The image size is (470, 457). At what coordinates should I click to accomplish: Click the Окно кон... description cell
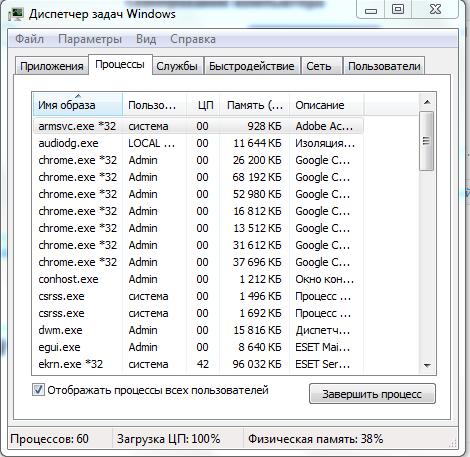point(324,279)
